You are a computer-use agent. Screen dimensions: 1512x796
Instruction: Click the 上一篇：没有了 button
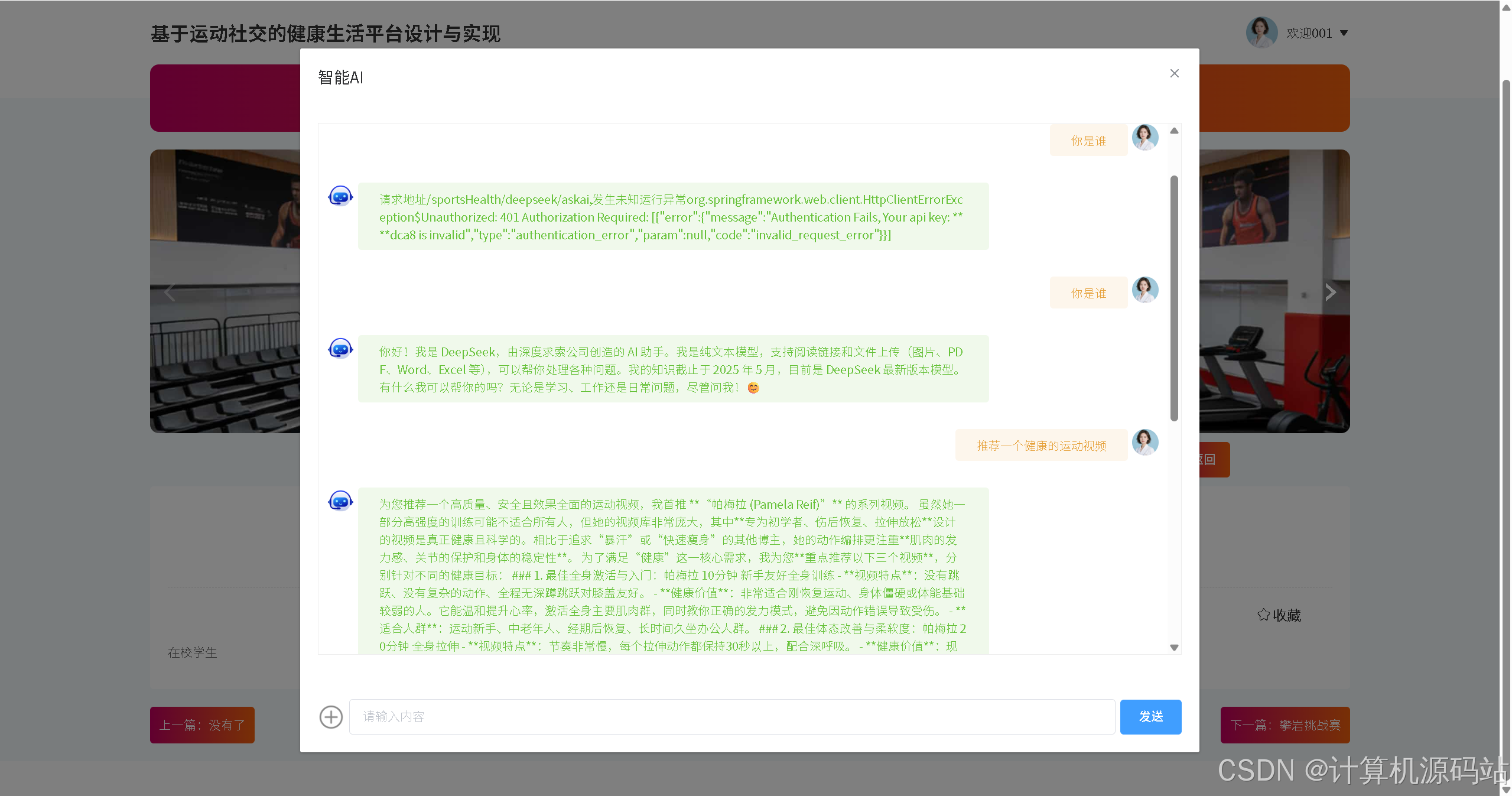click(202, 725)
